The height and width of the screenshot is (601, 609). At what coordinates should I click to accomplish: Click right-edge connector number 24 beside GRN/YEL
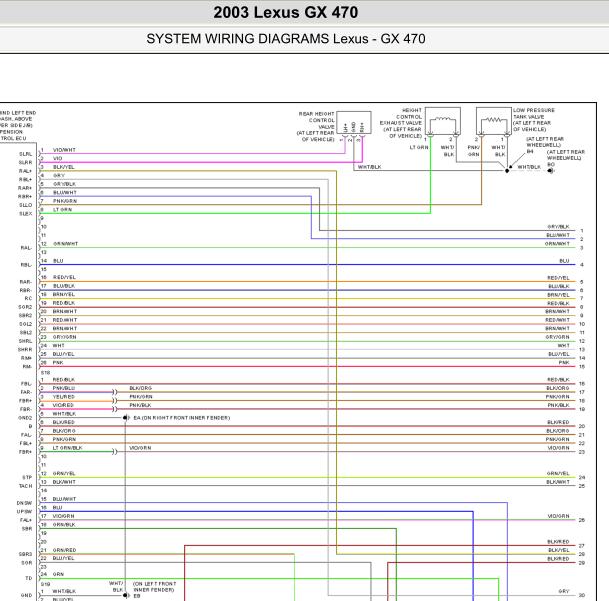pyautogui.click(x=582, y=477)
